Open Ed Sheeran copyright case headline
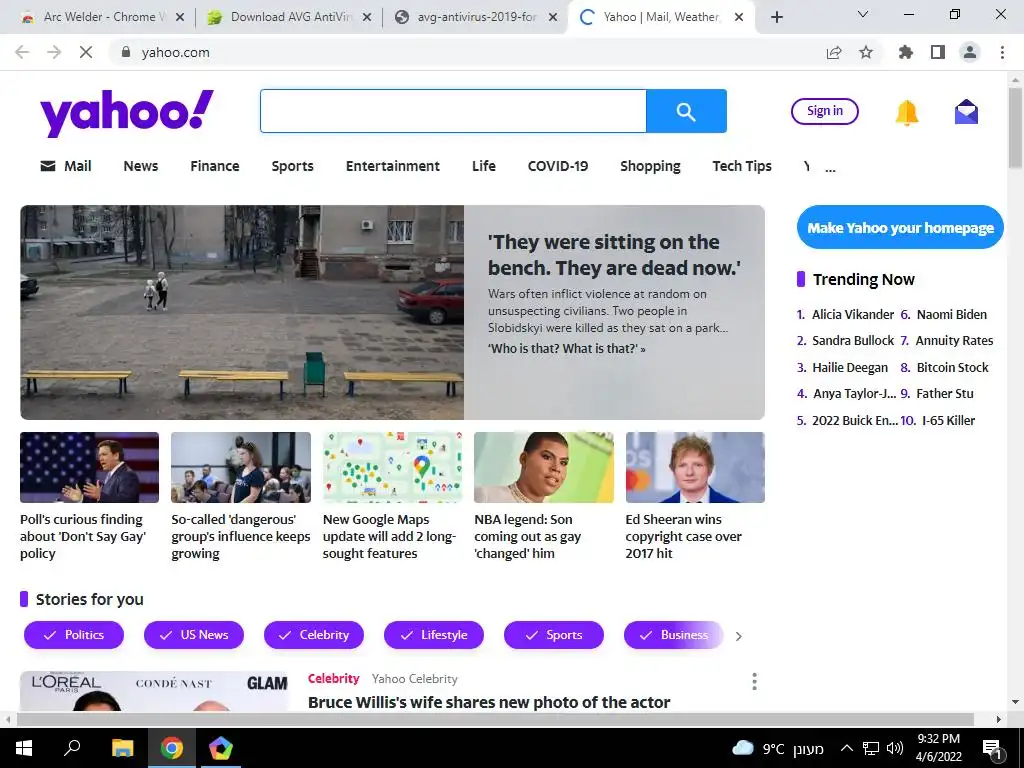The width and height of the screenshot is (1024, 768). click(x=683, y=536)
